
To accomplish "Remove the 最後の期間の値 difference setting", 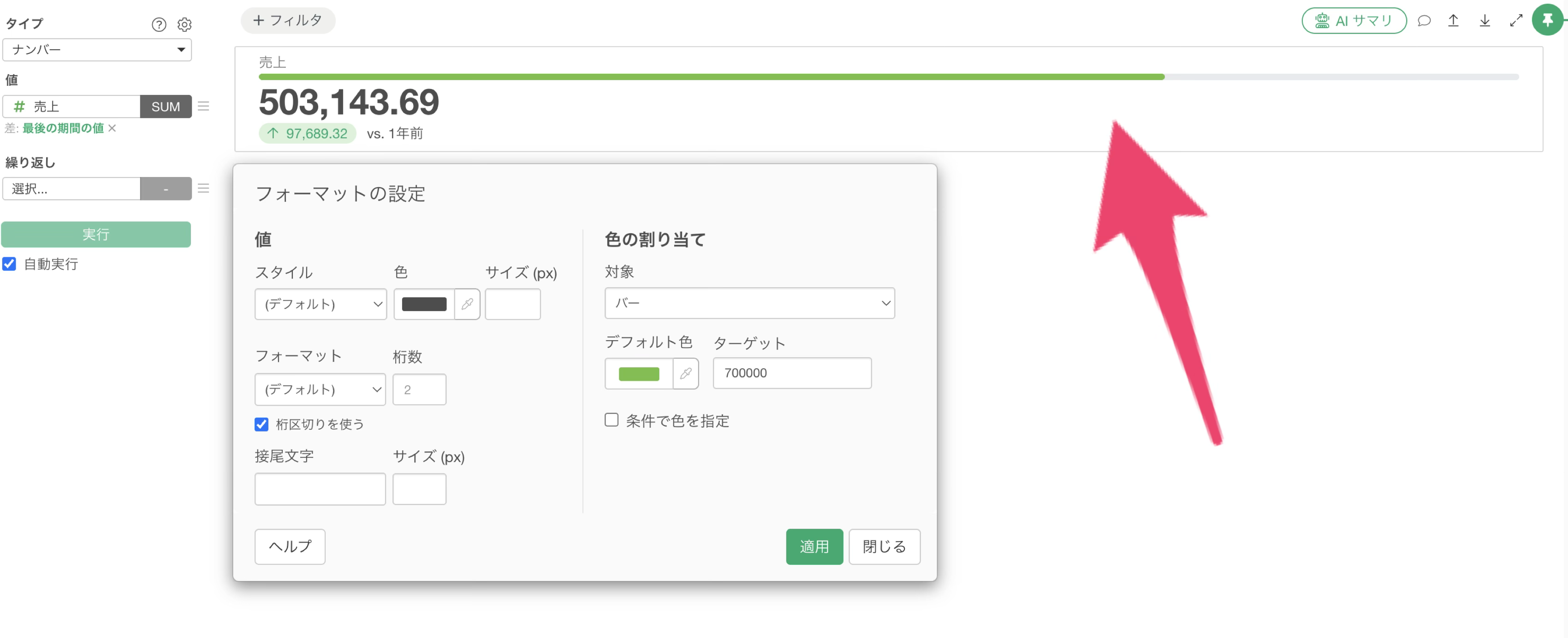I will pos(112,128).
